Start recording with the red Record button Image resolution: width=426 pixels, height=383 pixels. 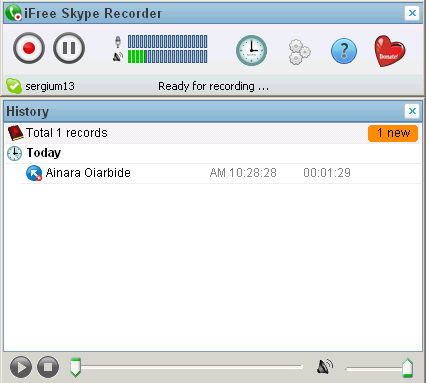[x=29, y=48]
